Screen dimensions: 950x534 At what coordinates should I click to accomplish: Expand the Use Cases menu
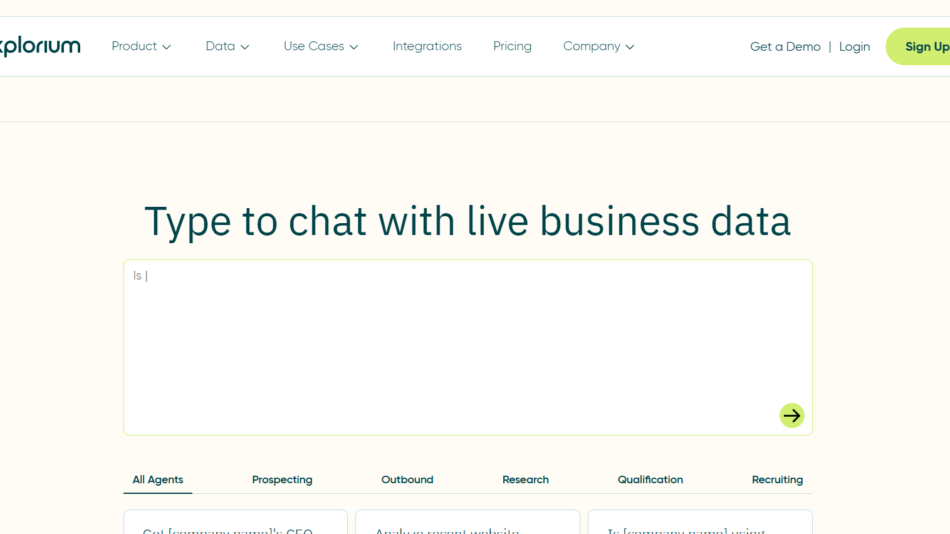tap(320, 46)
